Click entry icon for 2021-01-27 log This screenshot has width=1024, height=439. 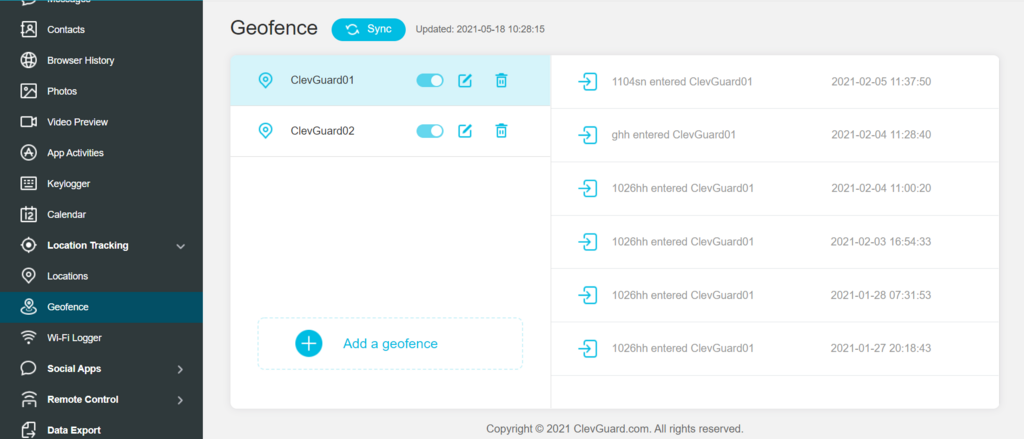click(x=588, y=348)
